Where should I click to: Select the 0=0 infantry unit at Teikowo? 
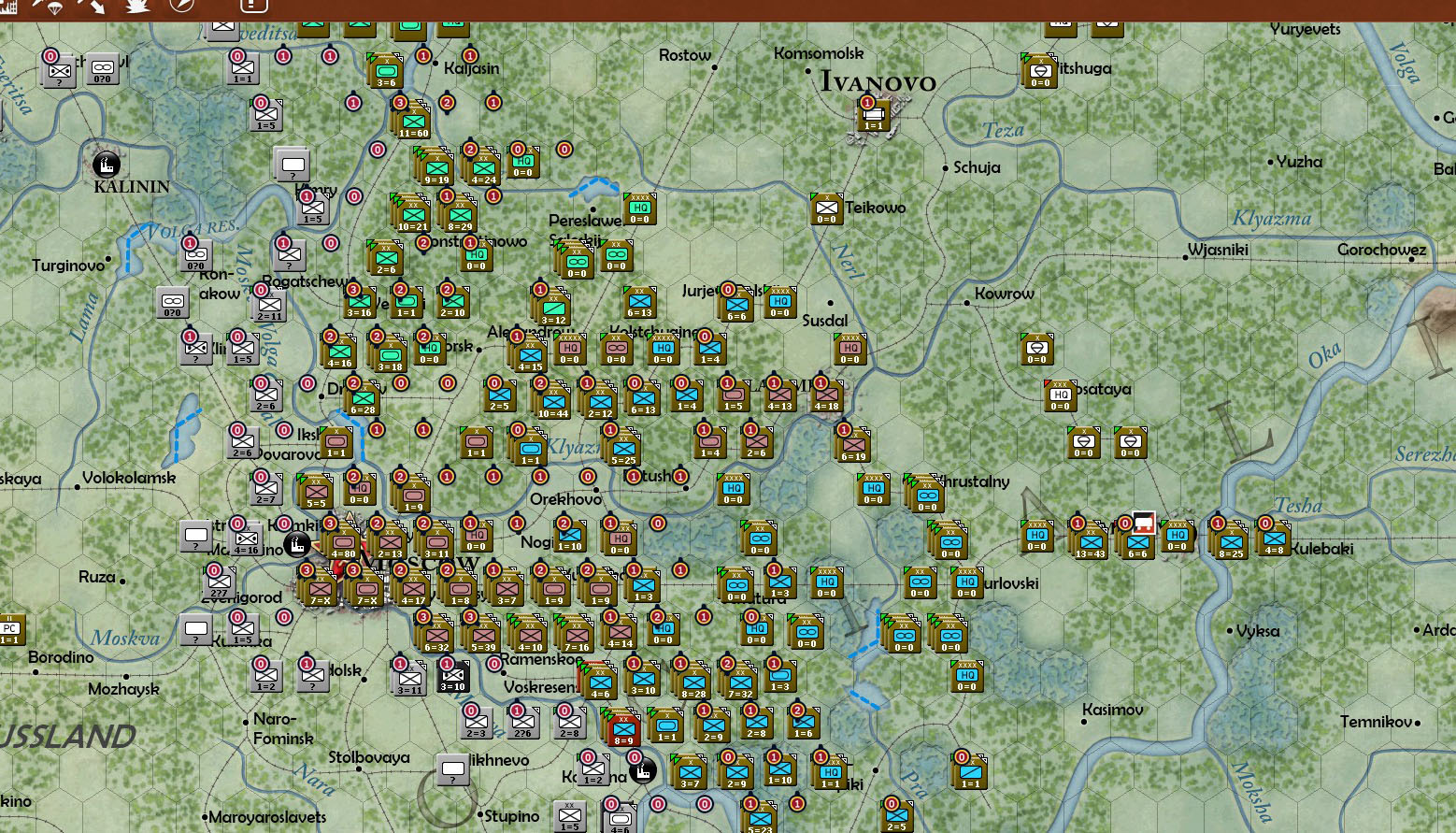[827, 208]
